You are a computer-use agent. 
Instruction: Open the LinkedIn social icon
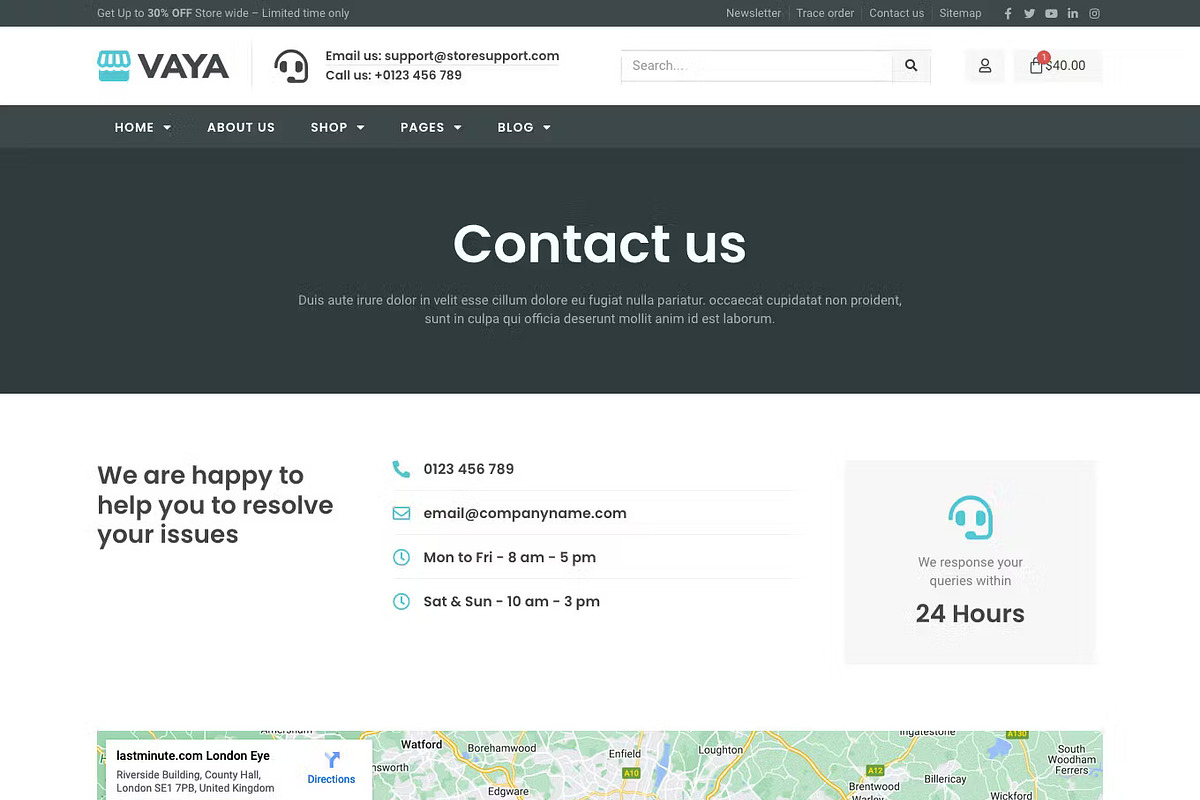tap(1073, 13)
